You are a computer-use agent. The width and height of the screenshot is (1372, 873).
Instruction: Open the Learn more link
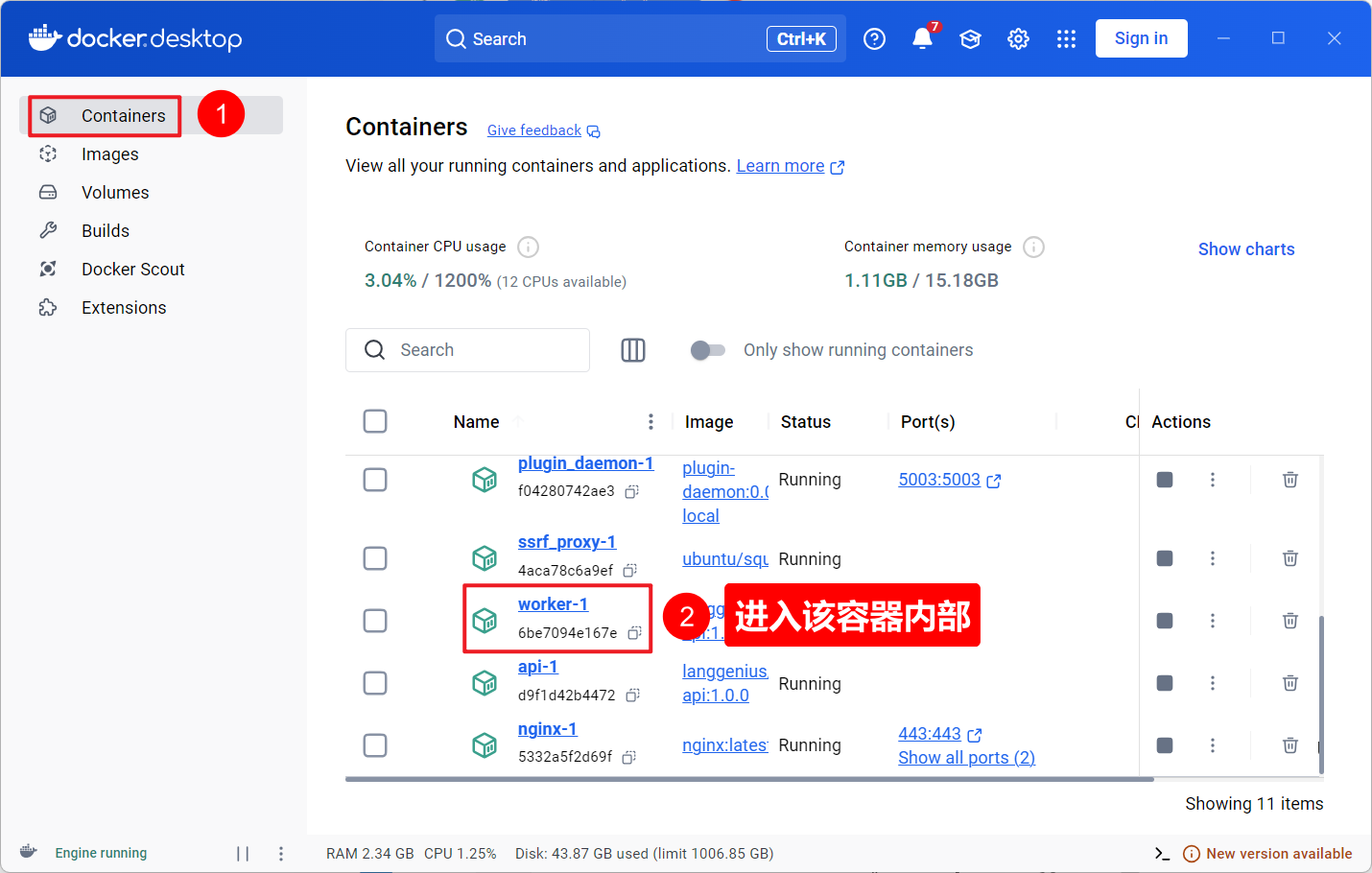pos(790,166)
